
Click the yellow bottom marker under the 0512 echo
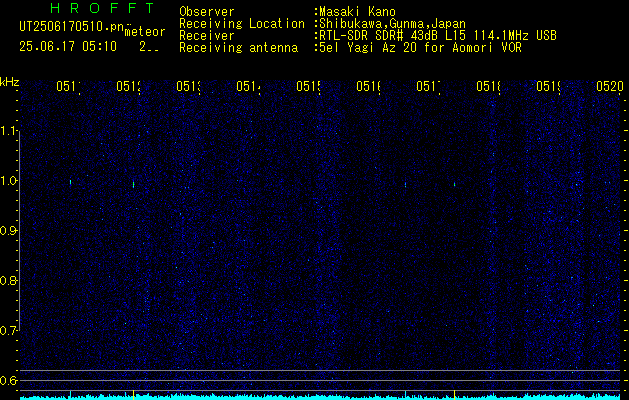[x=134, y=394]
